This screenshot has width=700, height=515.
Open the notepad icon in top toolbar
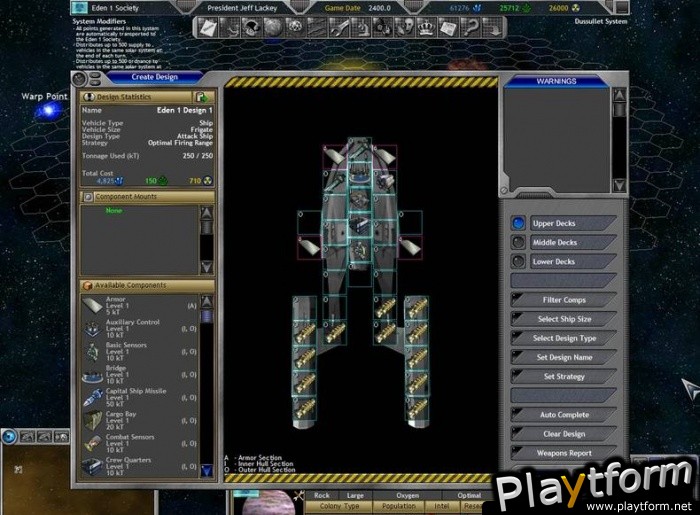208,28
